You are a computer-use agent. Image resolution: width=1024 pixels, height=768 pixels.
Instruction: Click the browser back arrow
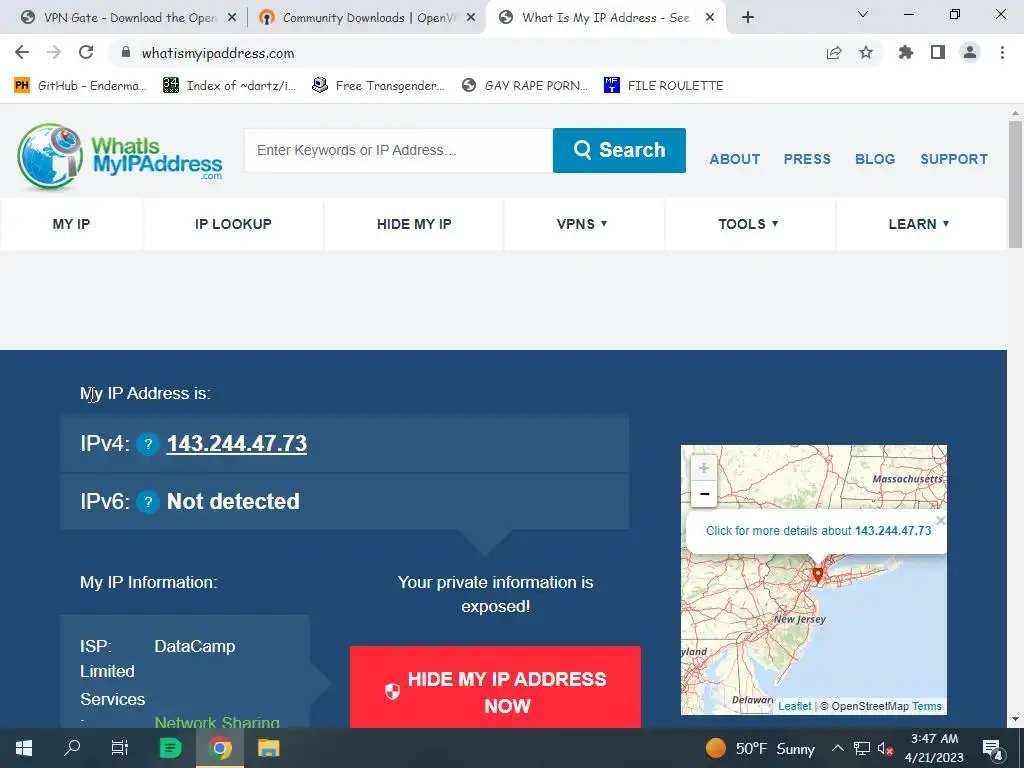tap(22, 52)
